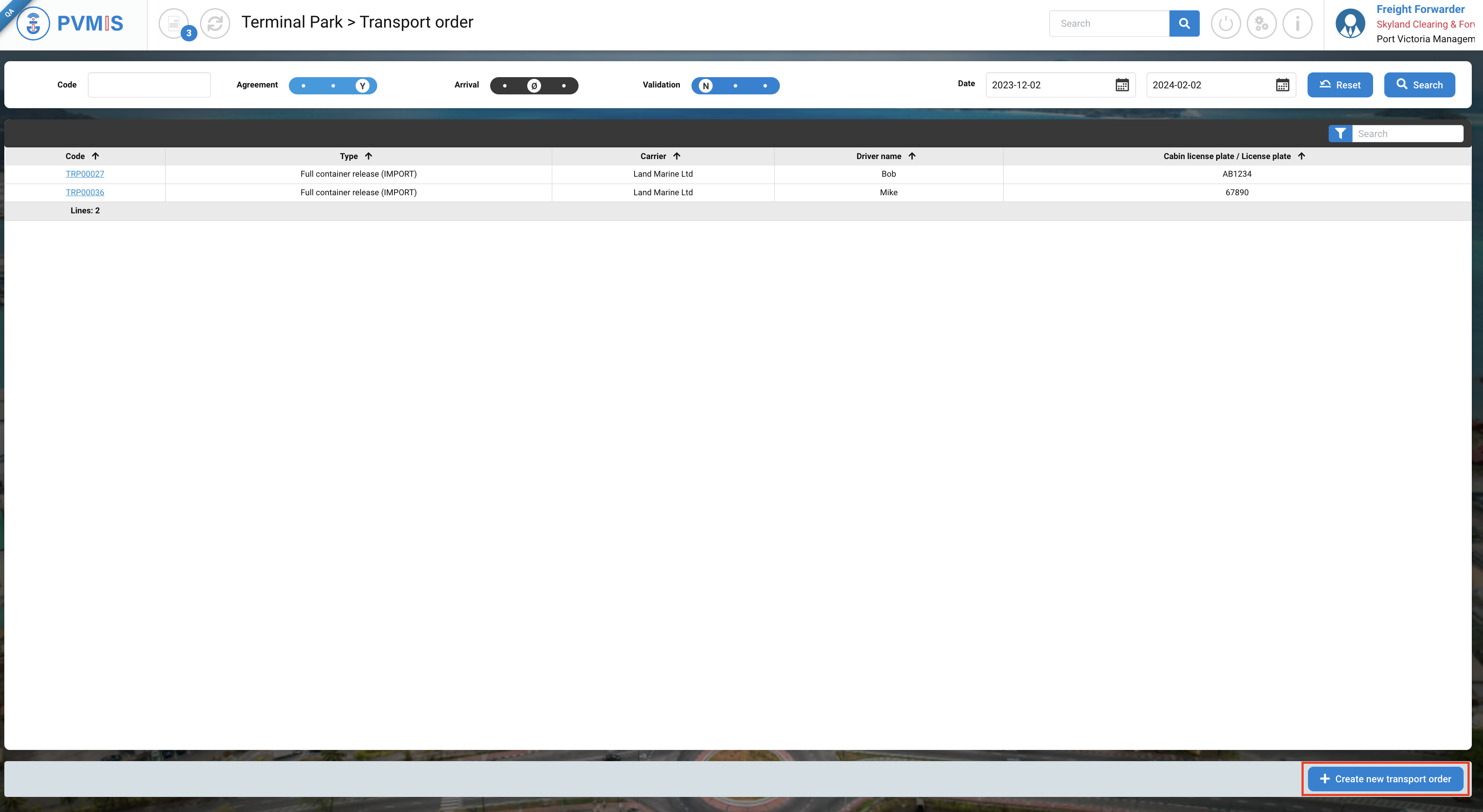Click the Create new transport order button
Viewport: 1483px width, 812px height.
[1386, 779]
